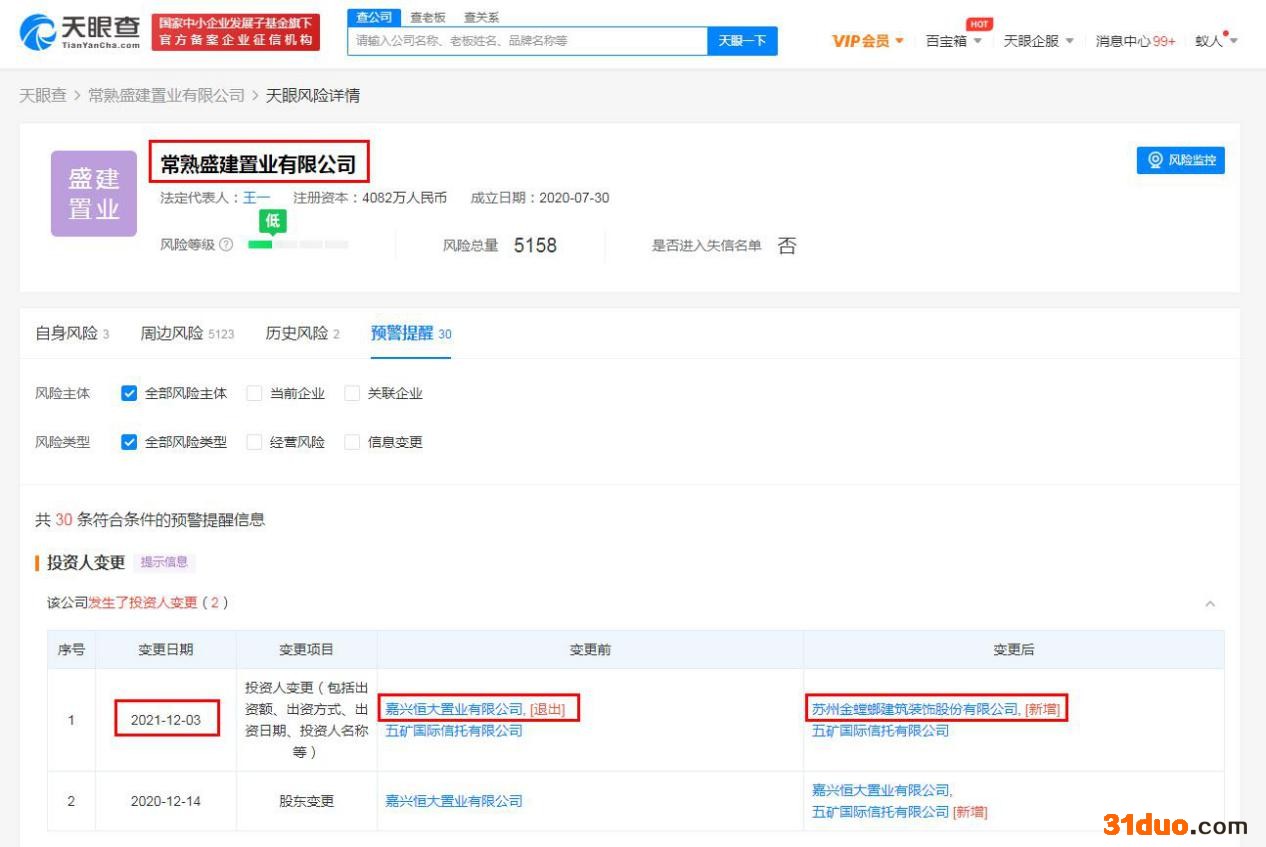
Task: Open the VIP会员 dropdown
Action: click(x=867, y=41)
